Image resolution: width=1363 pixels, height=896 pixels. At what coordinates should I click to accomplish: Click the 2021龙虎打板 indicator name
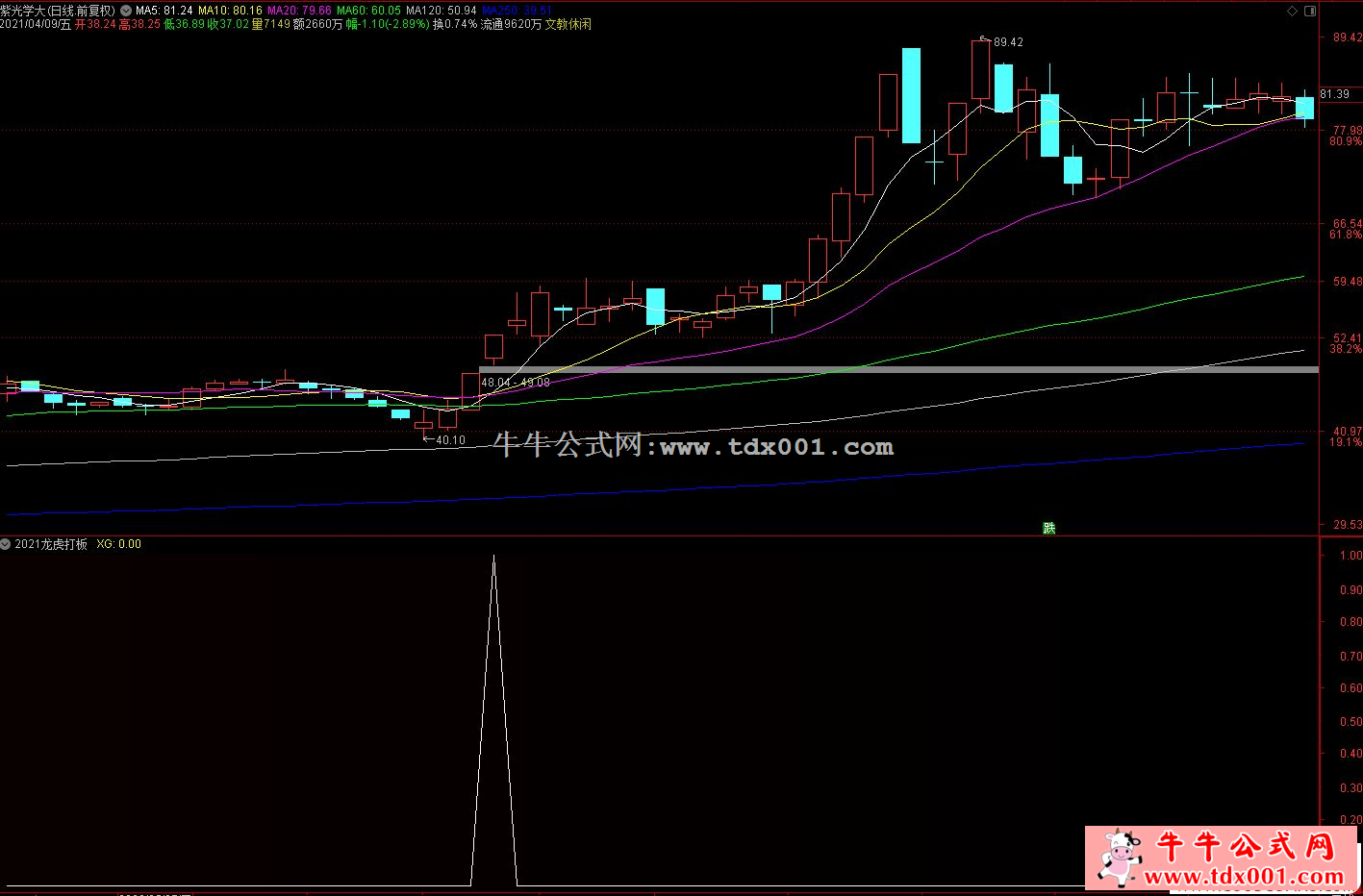point(51,544)
